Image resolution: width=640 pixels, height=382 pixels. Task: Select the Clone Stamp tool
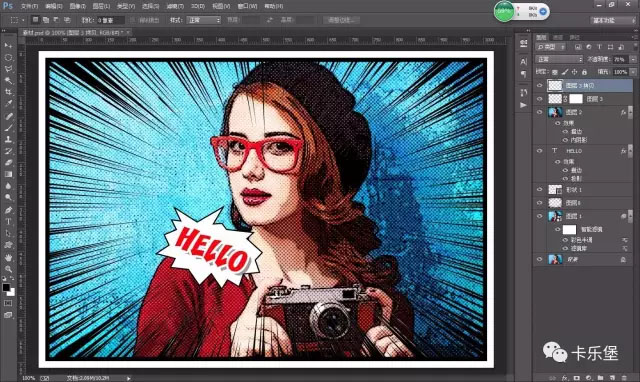click(x=8, y=139)
